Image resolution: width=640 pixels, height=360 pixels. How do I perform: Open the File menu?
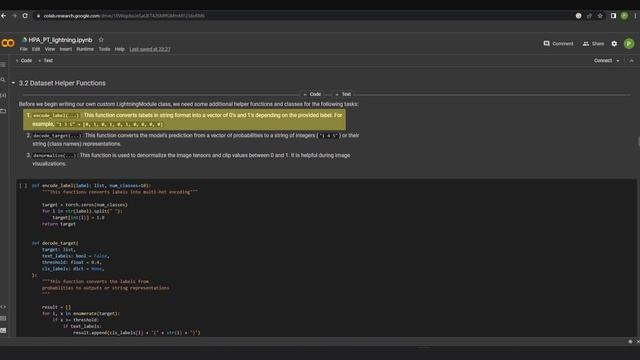tap(24, 49)
